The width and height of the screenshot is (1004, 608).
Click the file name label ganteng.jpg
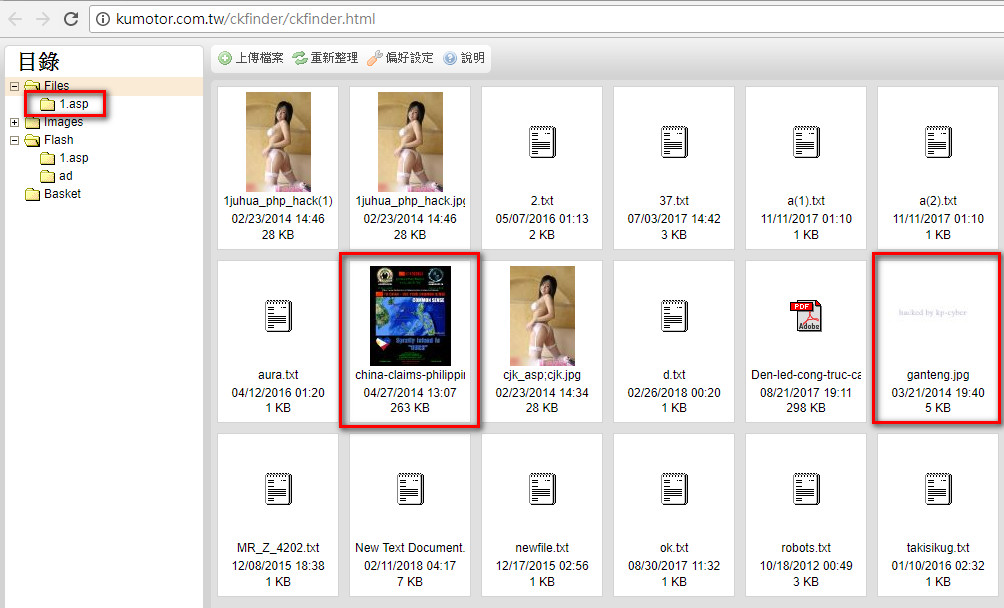tap(938, 375)
